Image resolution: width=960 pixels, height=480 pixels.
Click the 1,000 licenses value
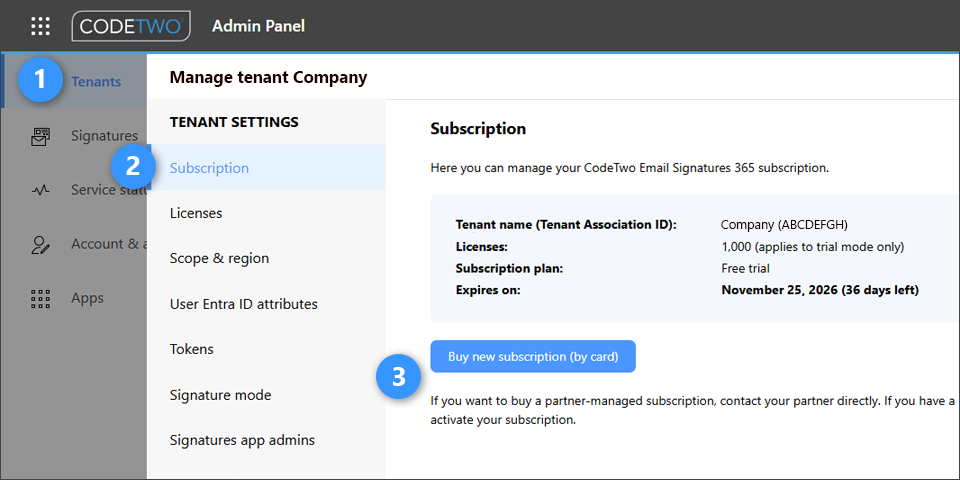812,247
